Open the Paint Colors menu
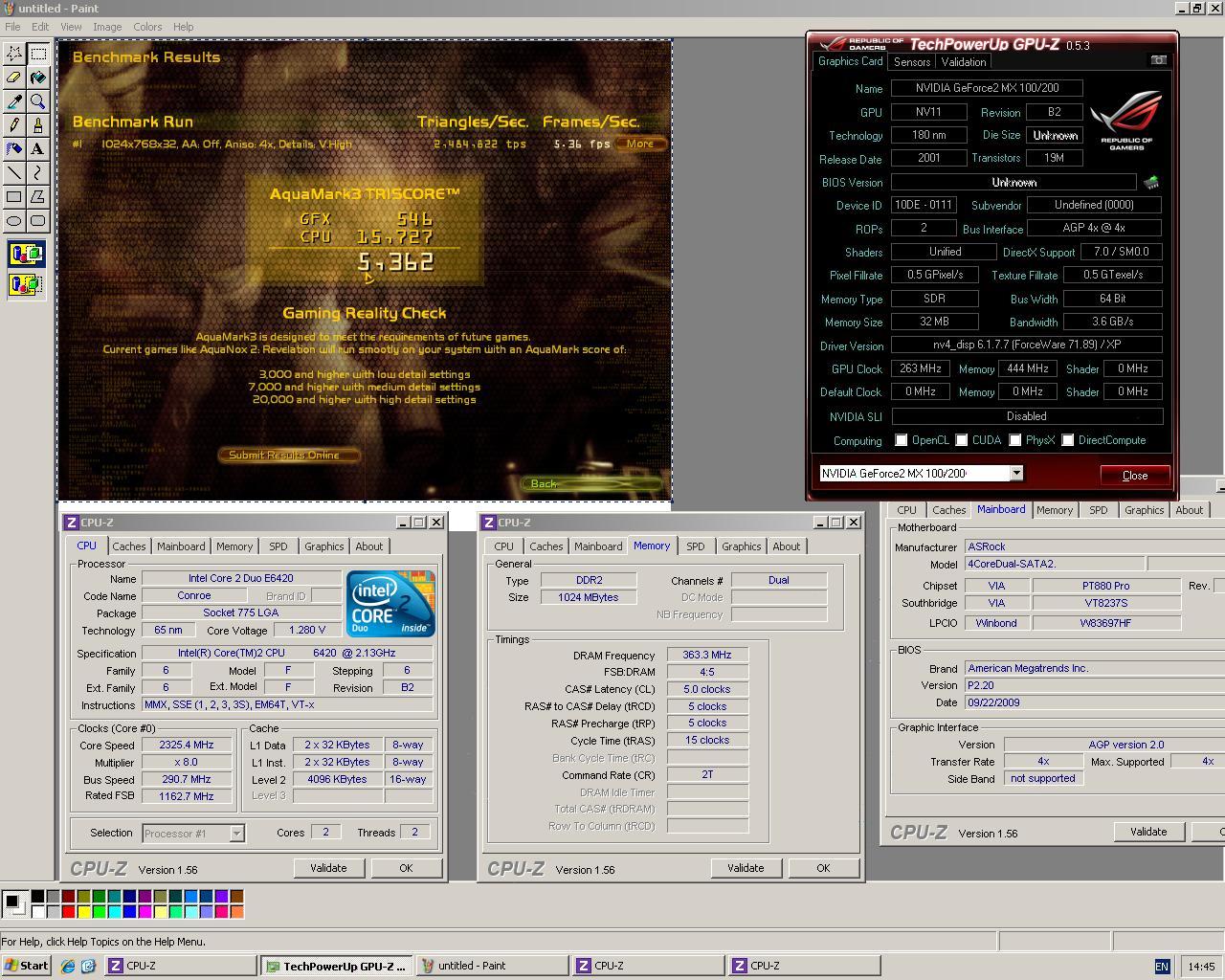This screenshot has height=980, width=1225. (147, 27)
